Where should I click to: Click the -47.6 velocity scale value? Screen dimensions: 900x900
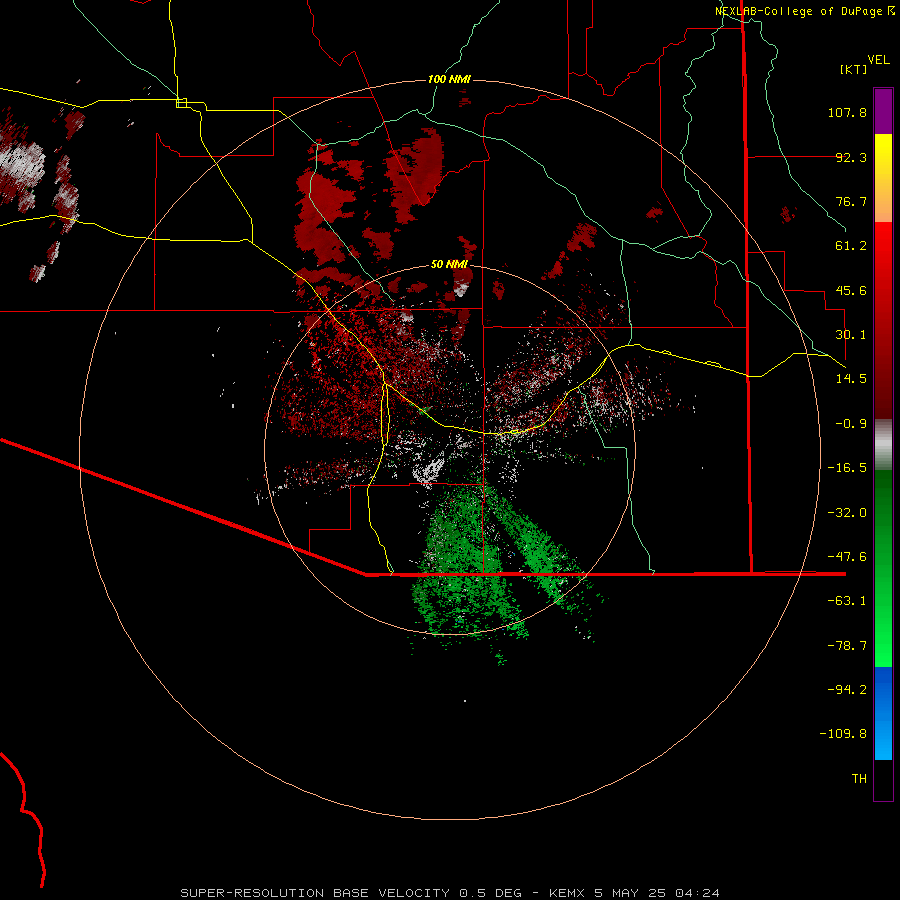(x=847, y=557)
